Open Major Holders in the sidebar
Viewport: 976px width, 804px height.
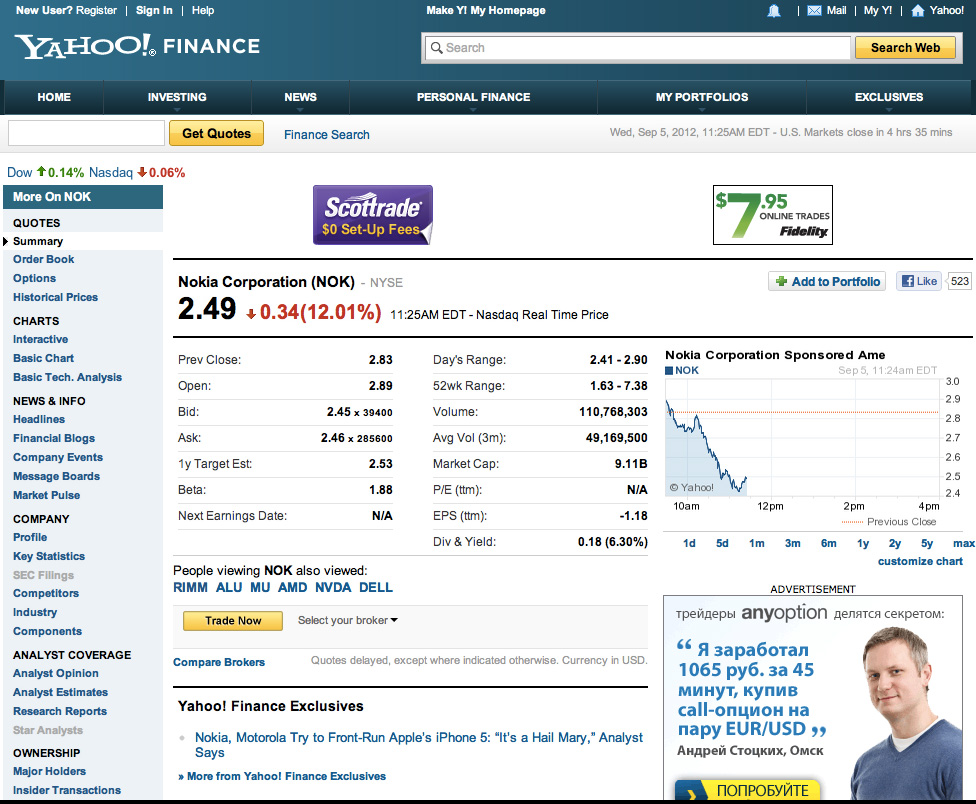coord(49,771)
